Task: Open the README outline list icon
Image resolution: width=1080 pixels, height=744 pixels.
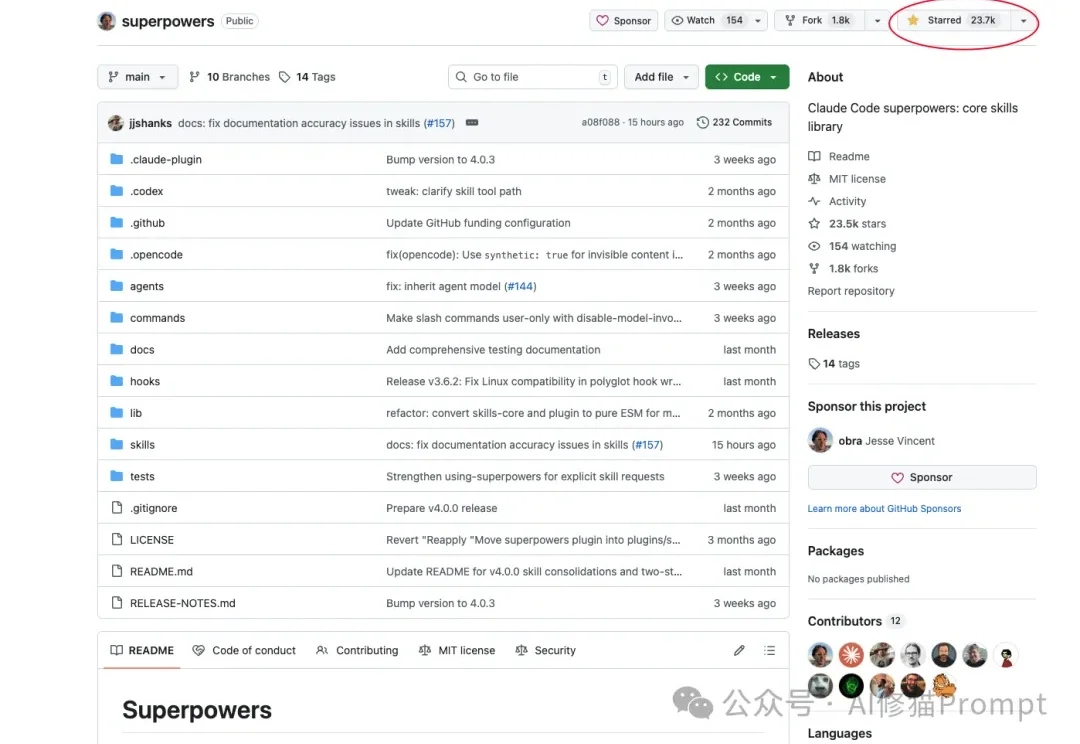Action: (x=769, y=650)
